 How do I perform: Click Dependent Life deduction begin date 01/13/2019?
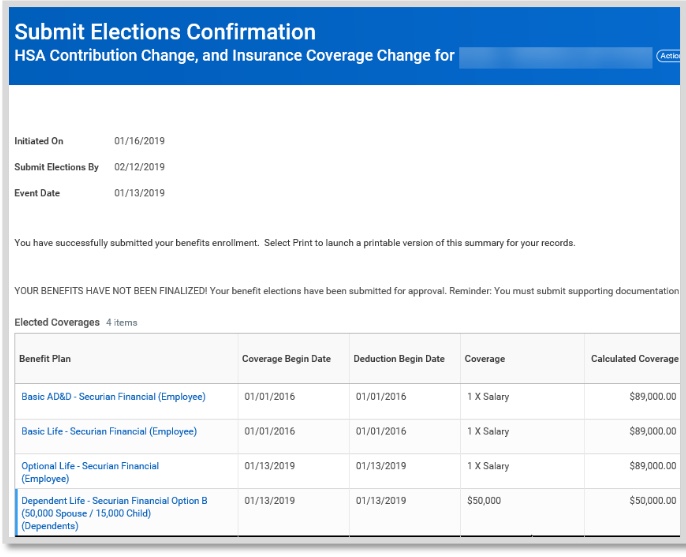[381, 501]
